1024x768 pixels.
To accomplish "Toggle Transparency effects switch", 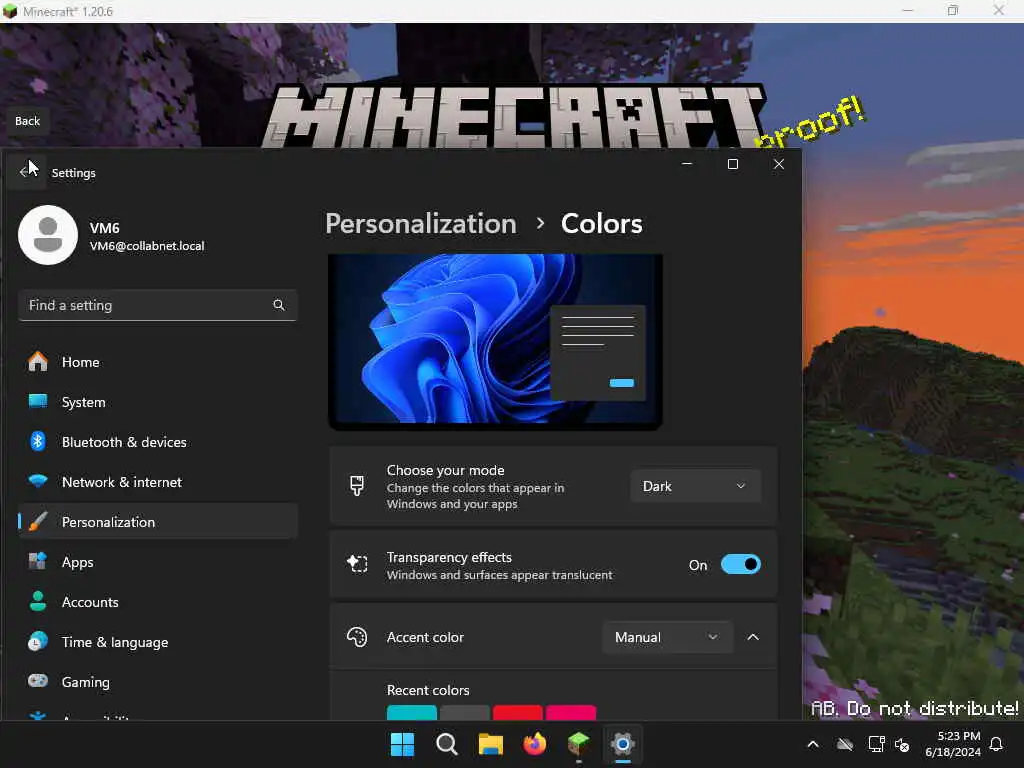I will tap(741, 564).
